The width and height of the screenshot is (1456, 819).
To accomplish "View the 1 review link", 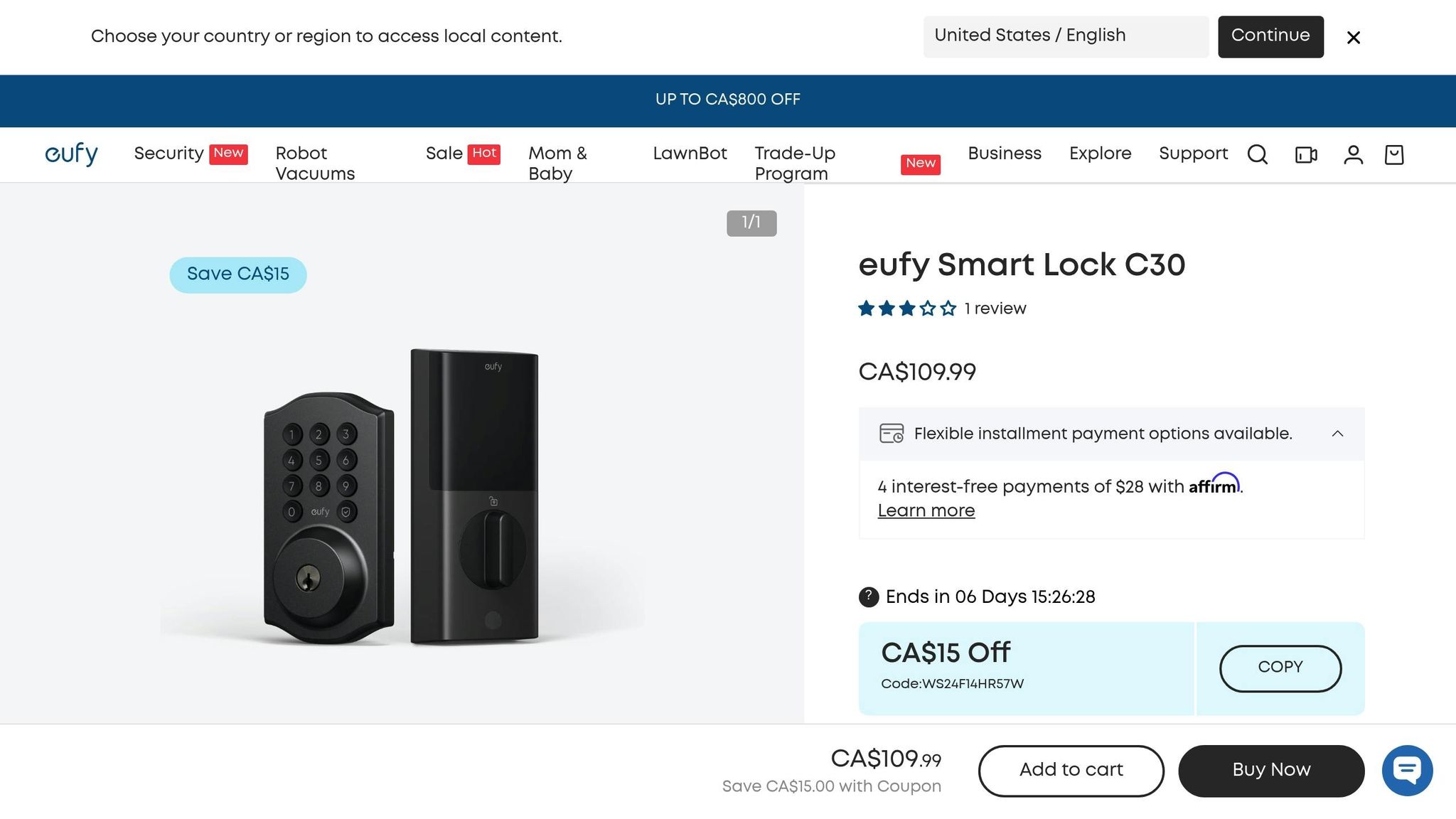I will [x=995, y=309].
